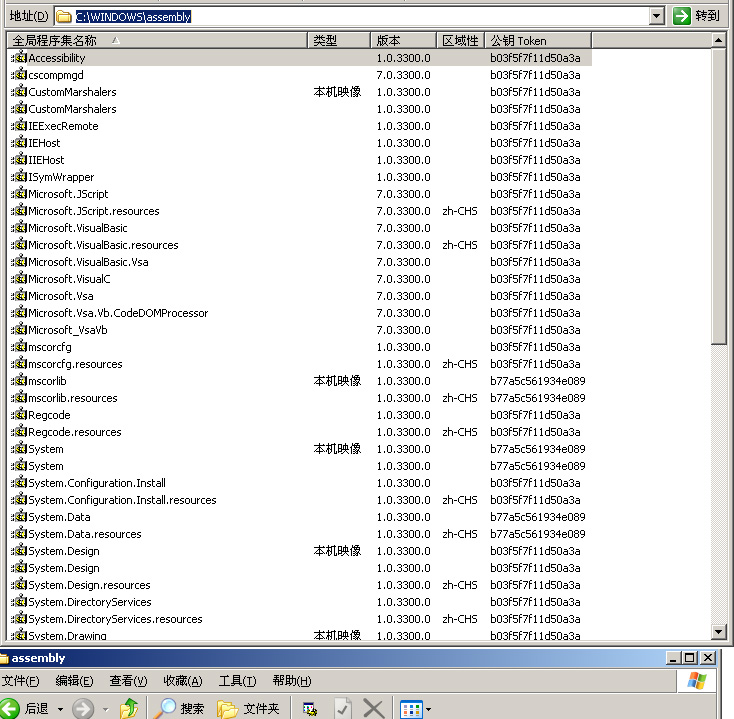Open the 查看(V) menu
The image size is (734, 719).
[128, 681]
